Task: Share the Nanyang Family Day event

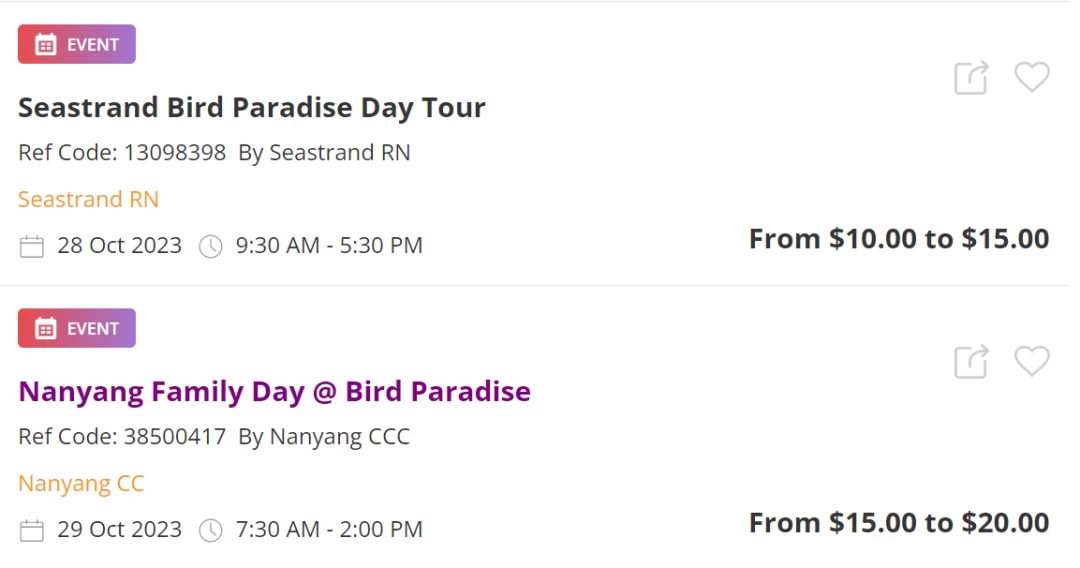Action: pos(971,361)
